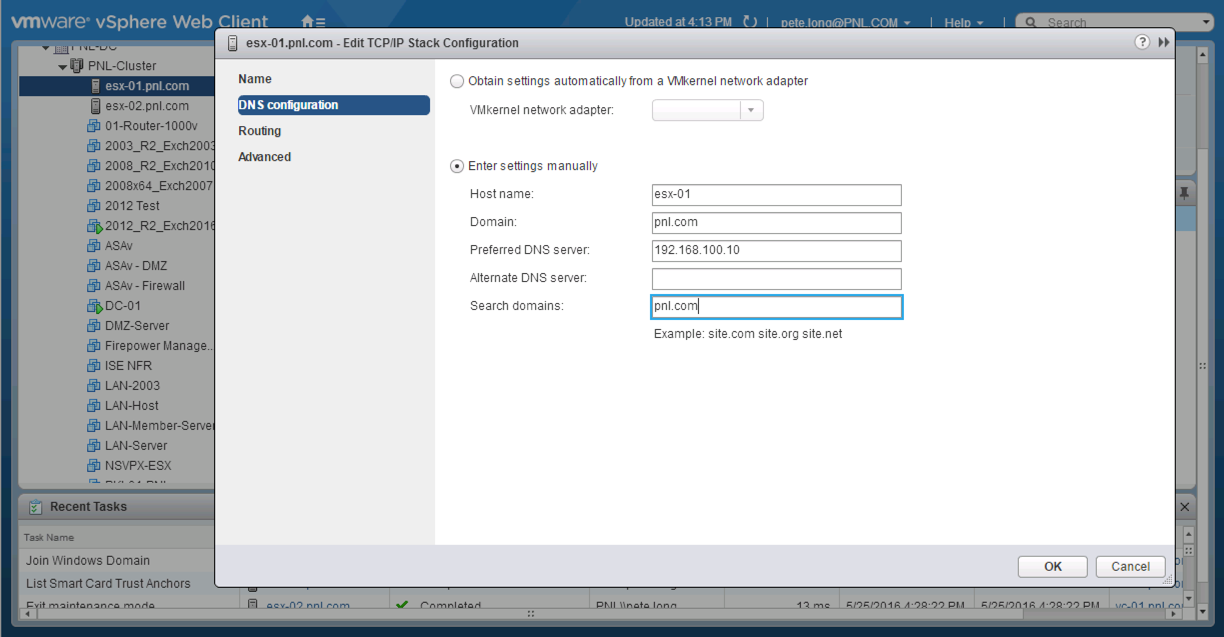Click the Domain input field
1224x637 pixels.
click(x=776, y=223)
